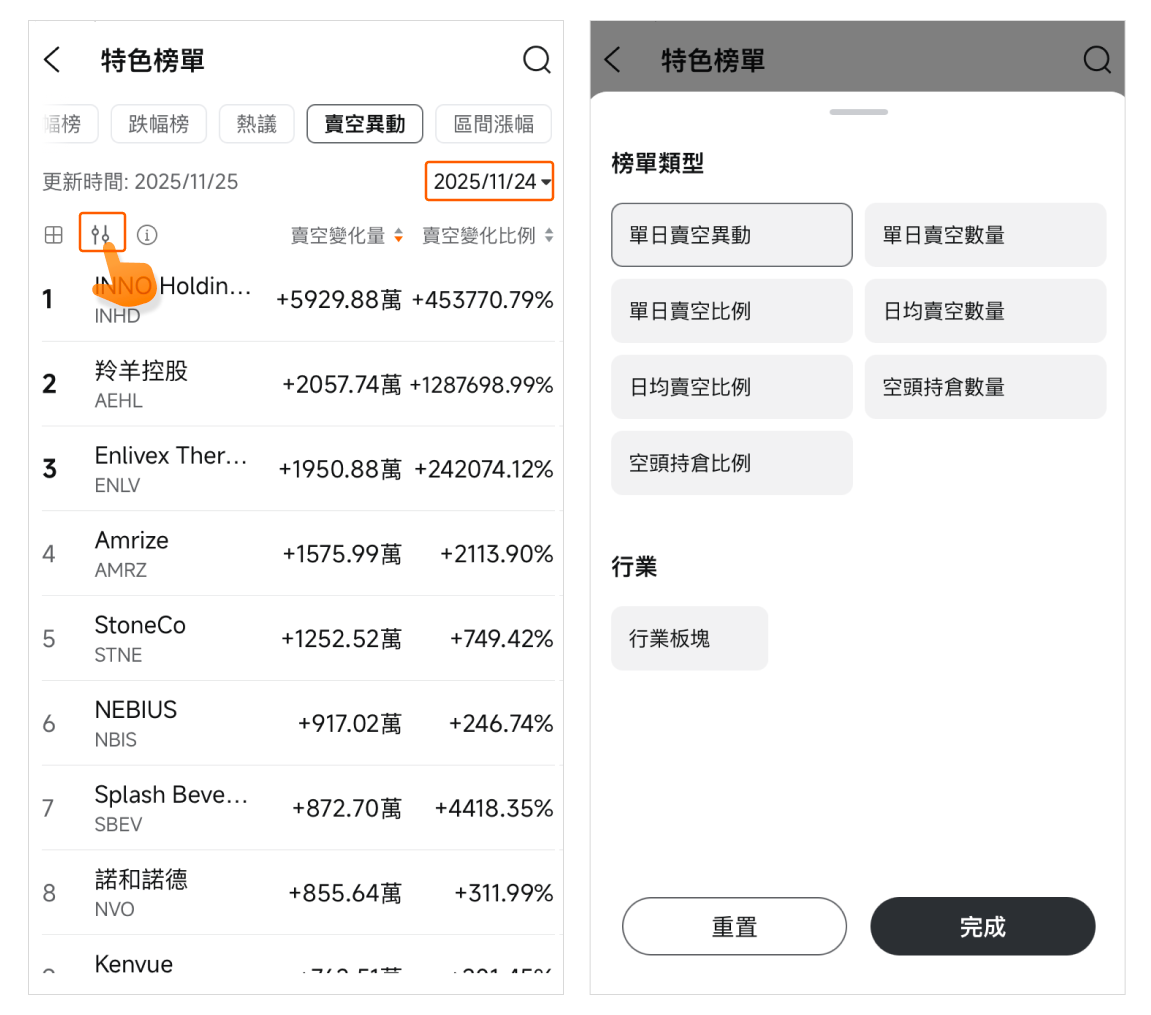
Task: Open the filter settings sliders icon
Action: [x=101, y=235]
